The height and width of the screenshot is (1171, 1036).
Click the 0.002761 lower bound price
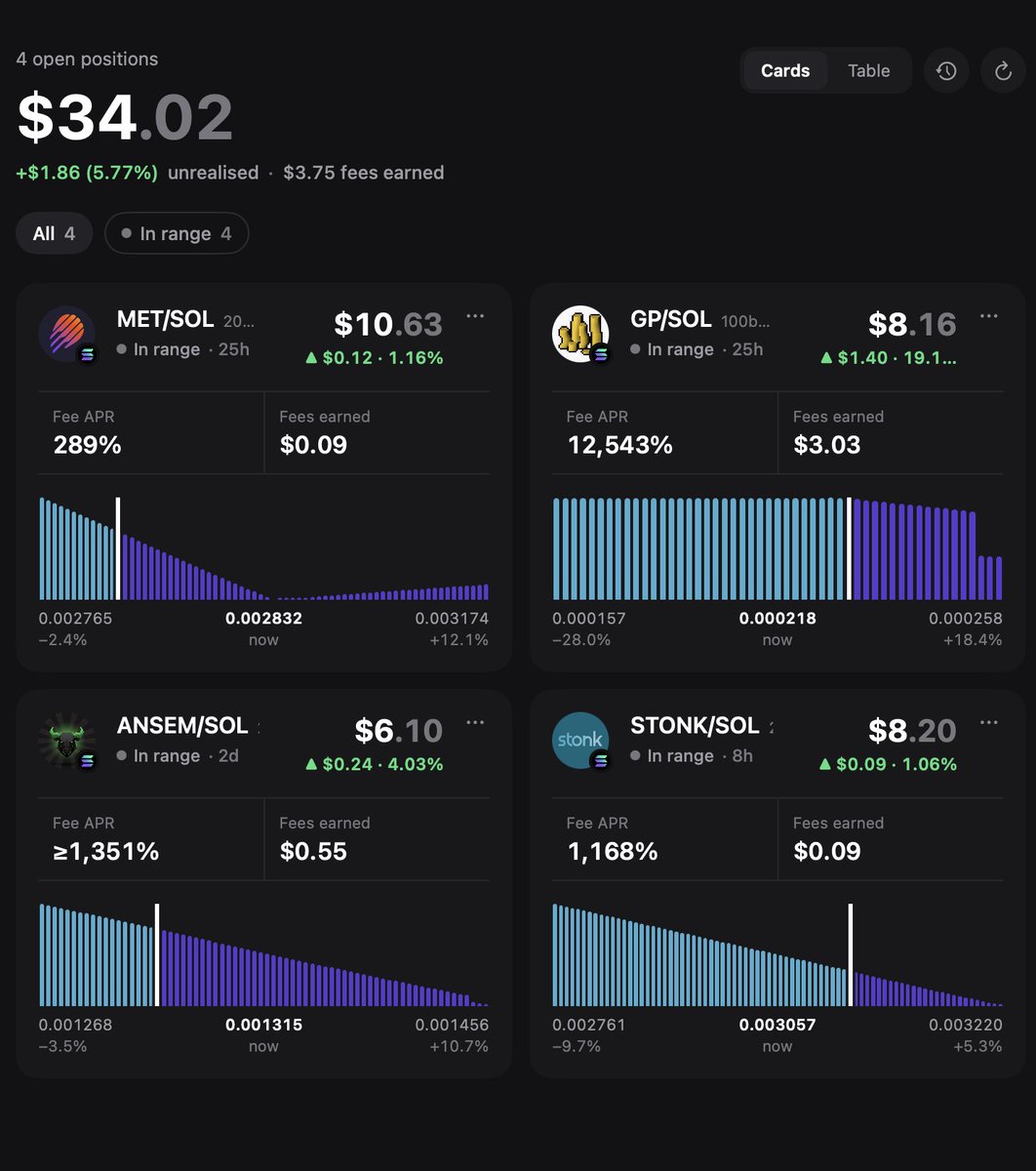589,1025
